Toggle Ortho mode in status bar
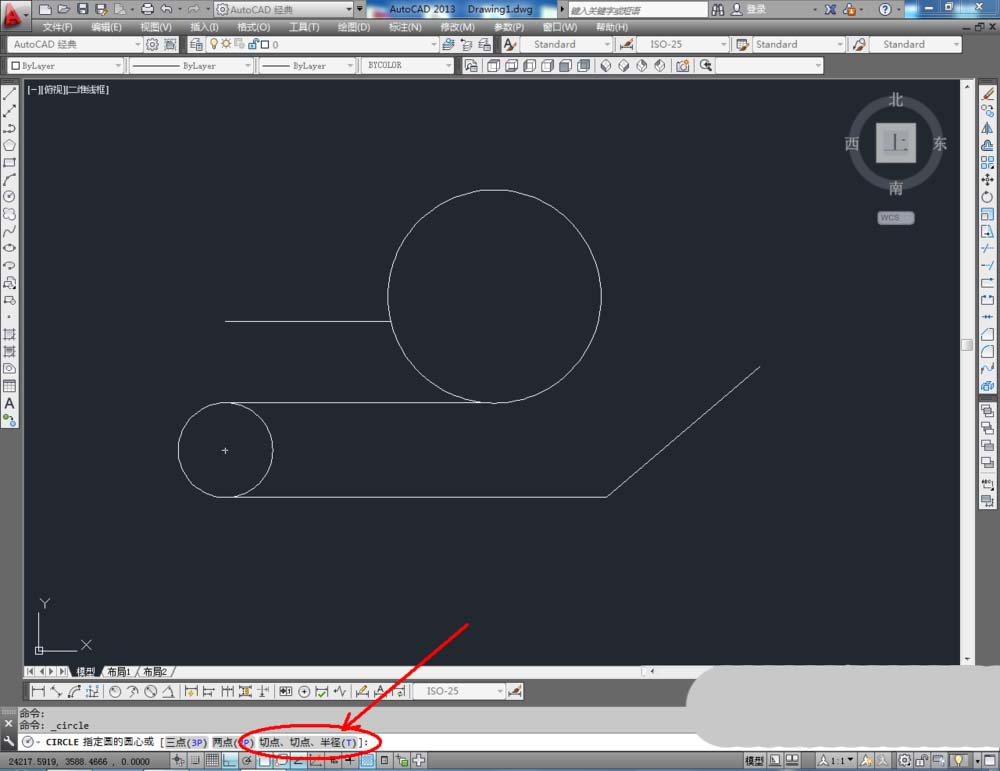 pyautogui.click(x=230, y=760)
